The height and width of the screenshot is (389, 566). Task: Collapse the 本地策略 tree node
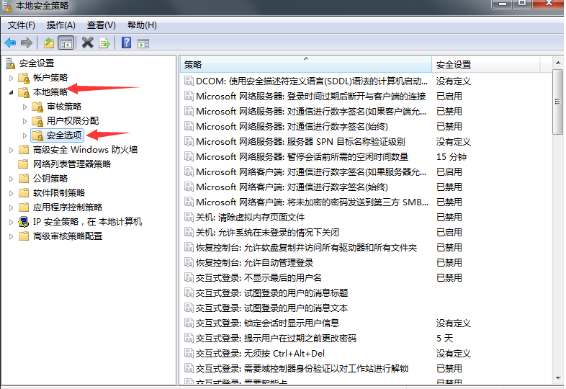(11, 92)
